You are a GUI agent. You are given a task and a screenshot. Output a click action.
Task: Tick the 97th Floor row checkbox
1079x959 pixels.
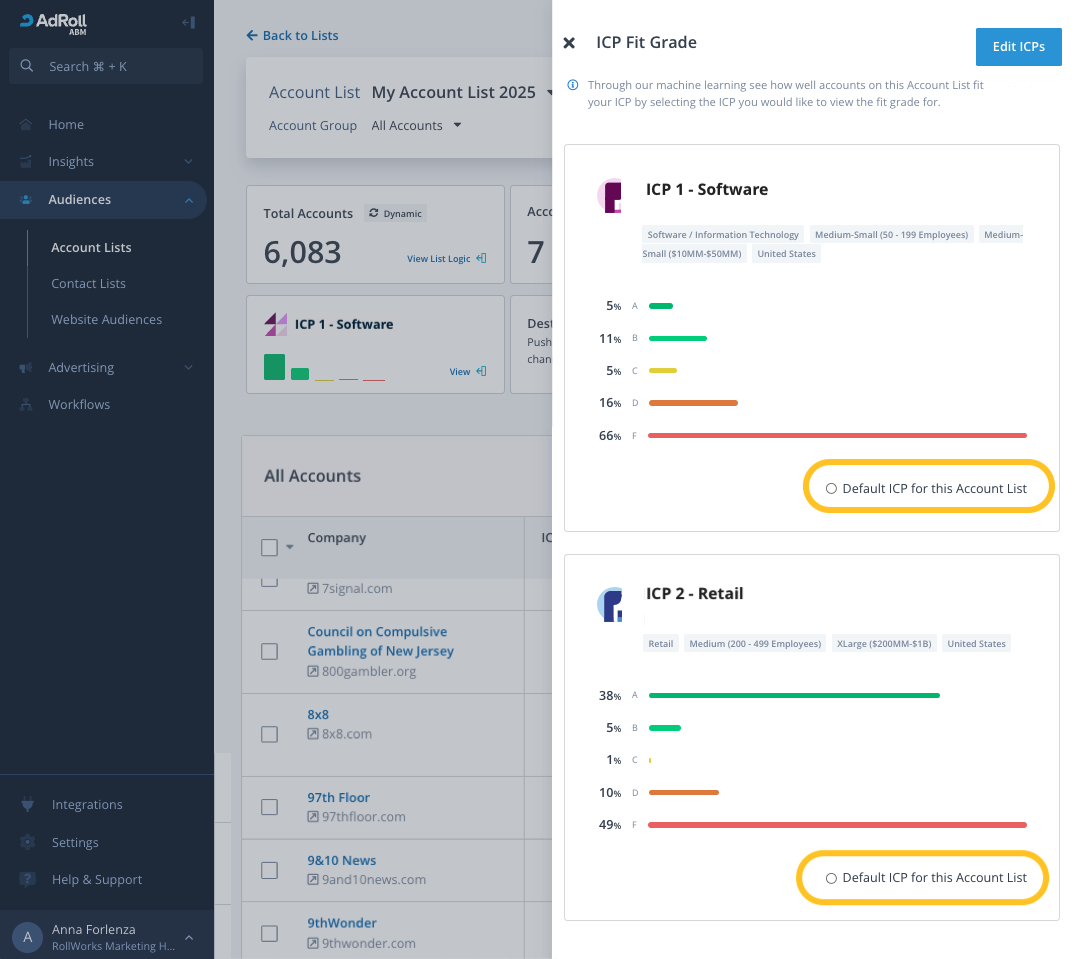click(x=269, y=807)
